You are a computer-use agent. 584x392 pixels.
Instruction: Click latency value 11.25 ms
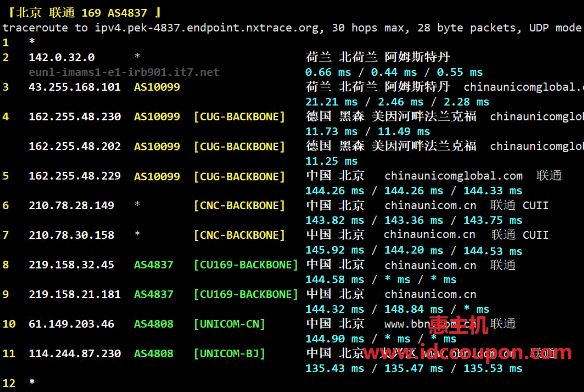331,161
